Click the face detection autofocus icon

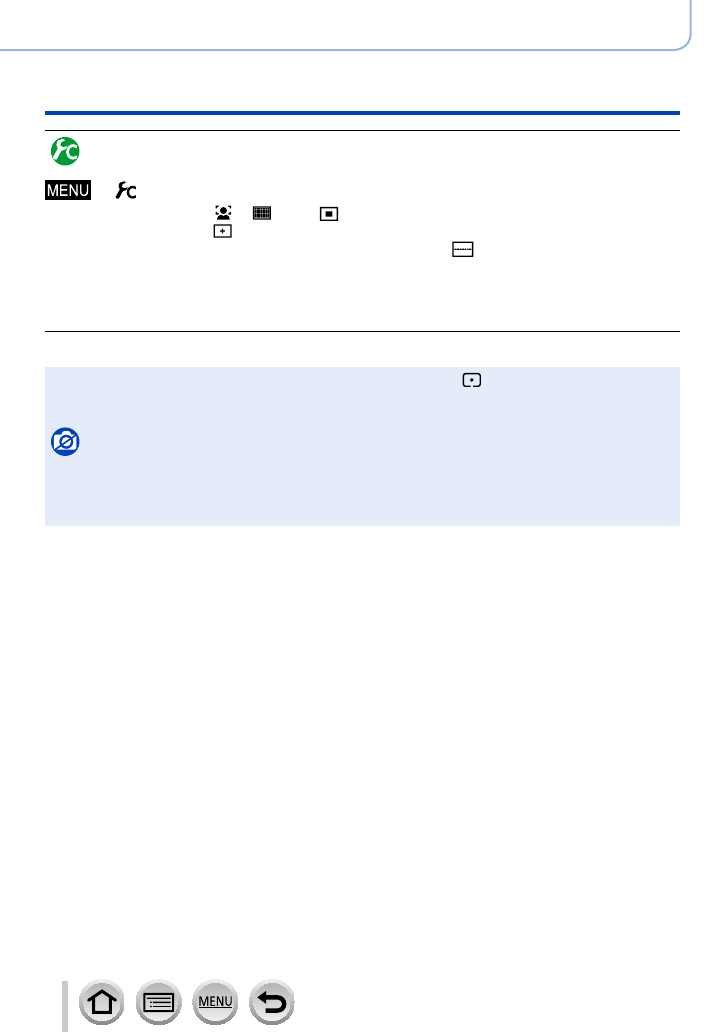pyautogui.click(x=223, y=213)
